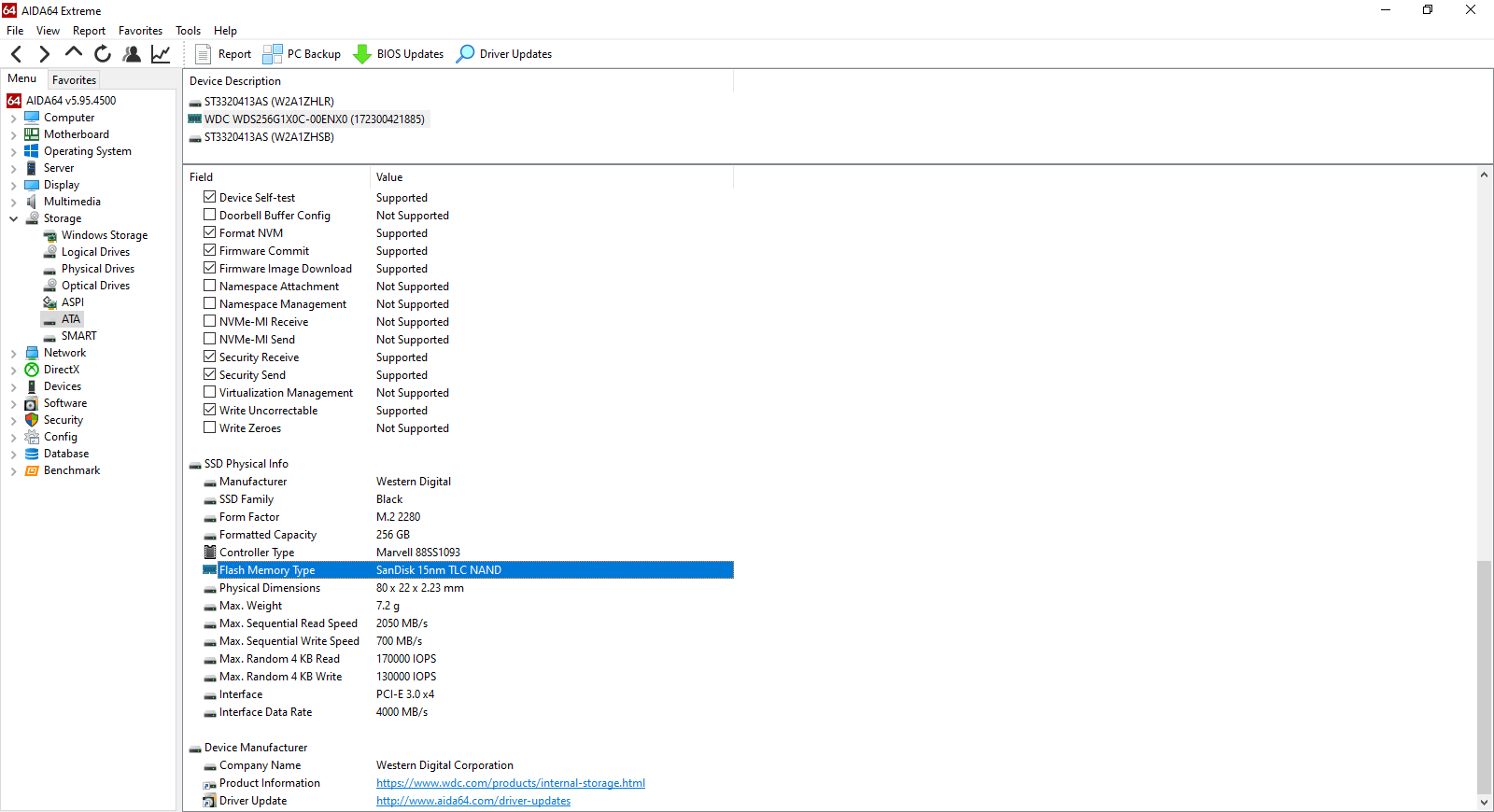This screenshot has width=1494, height=812.
Task: Expand the Network tree node
Action: (x=13, y=354)
